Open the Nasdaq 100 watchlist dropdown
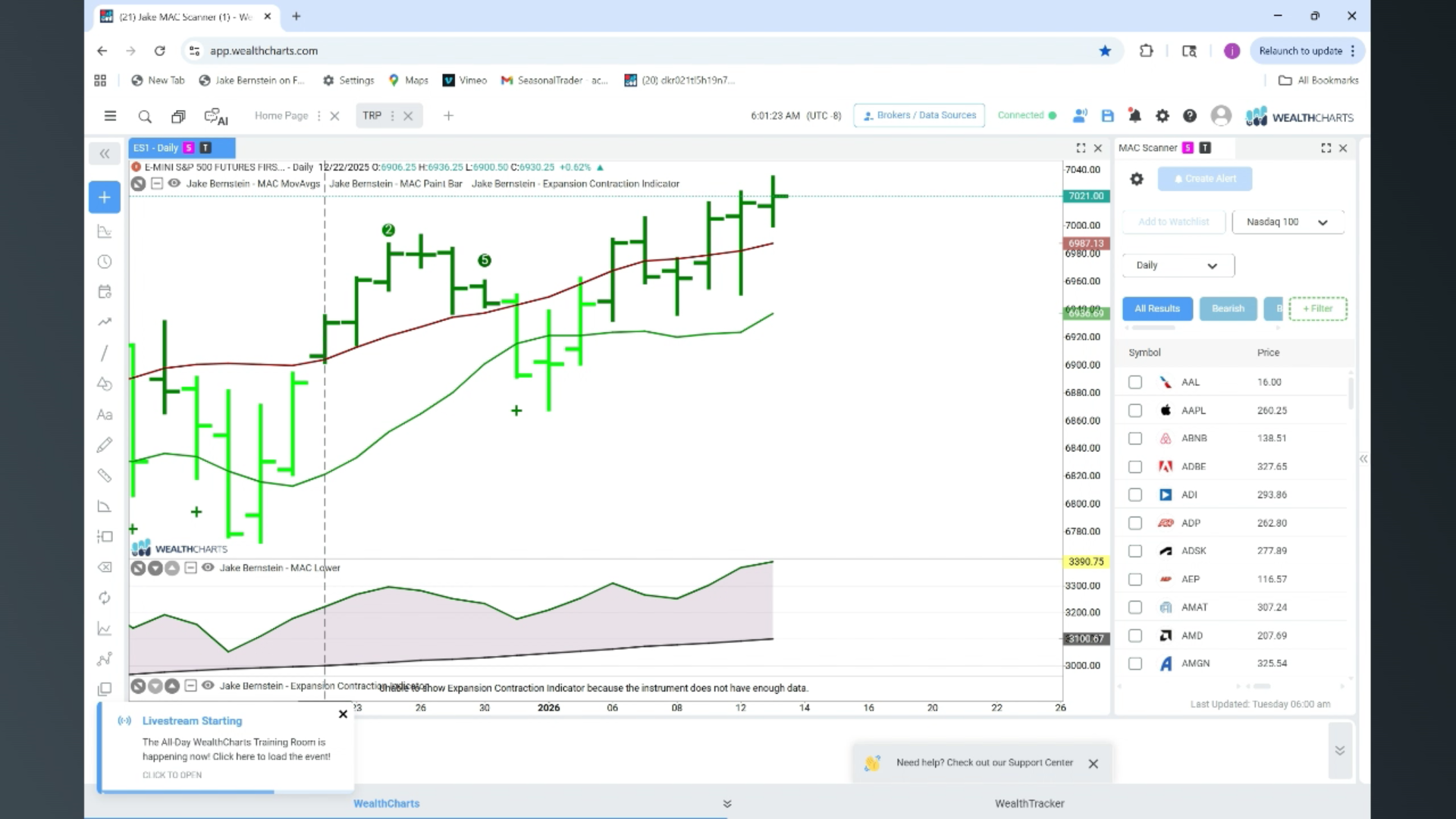The width and height of the screenshot is (1456, 819). pyautogui.click(x=1288, y=222)
